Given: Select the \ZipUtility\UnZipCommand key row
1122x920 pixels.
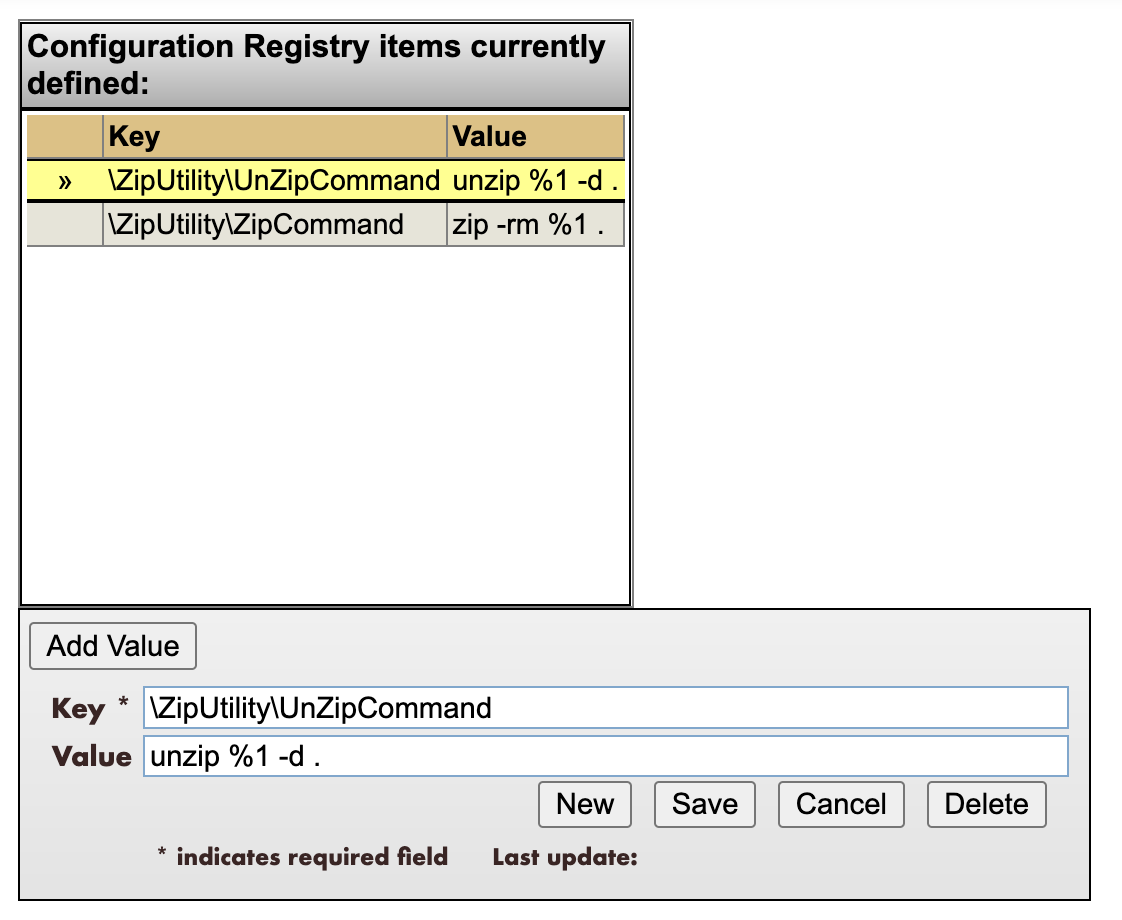Looking at the screenshot, I should point(273,181).
